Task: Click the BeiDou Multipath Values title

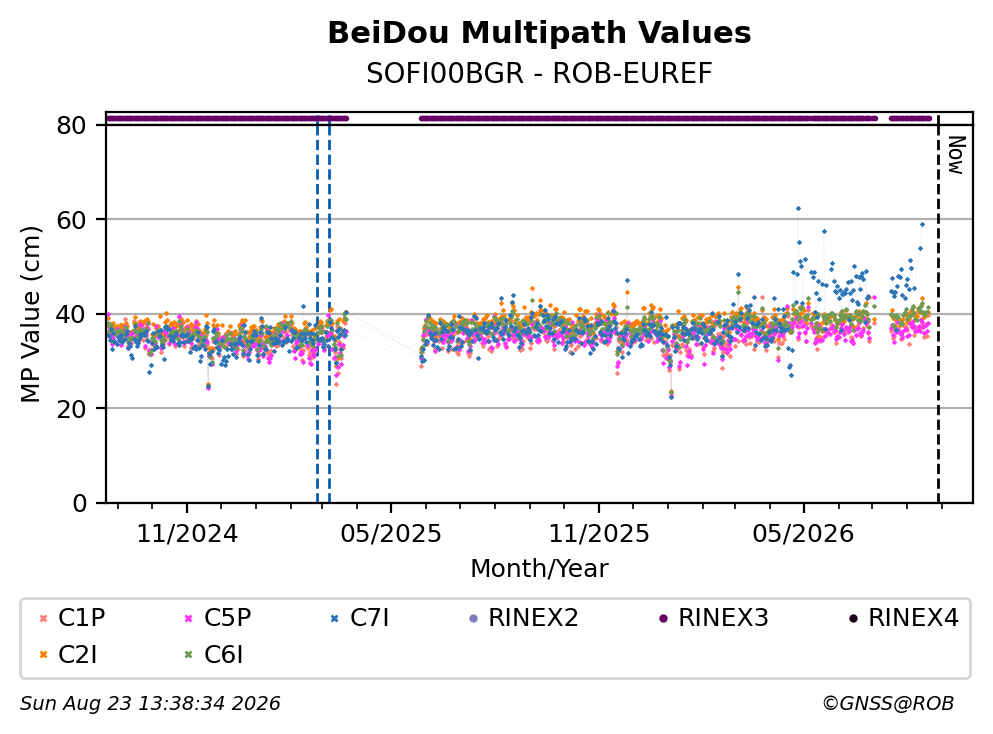Action: (x=539, y=33)
